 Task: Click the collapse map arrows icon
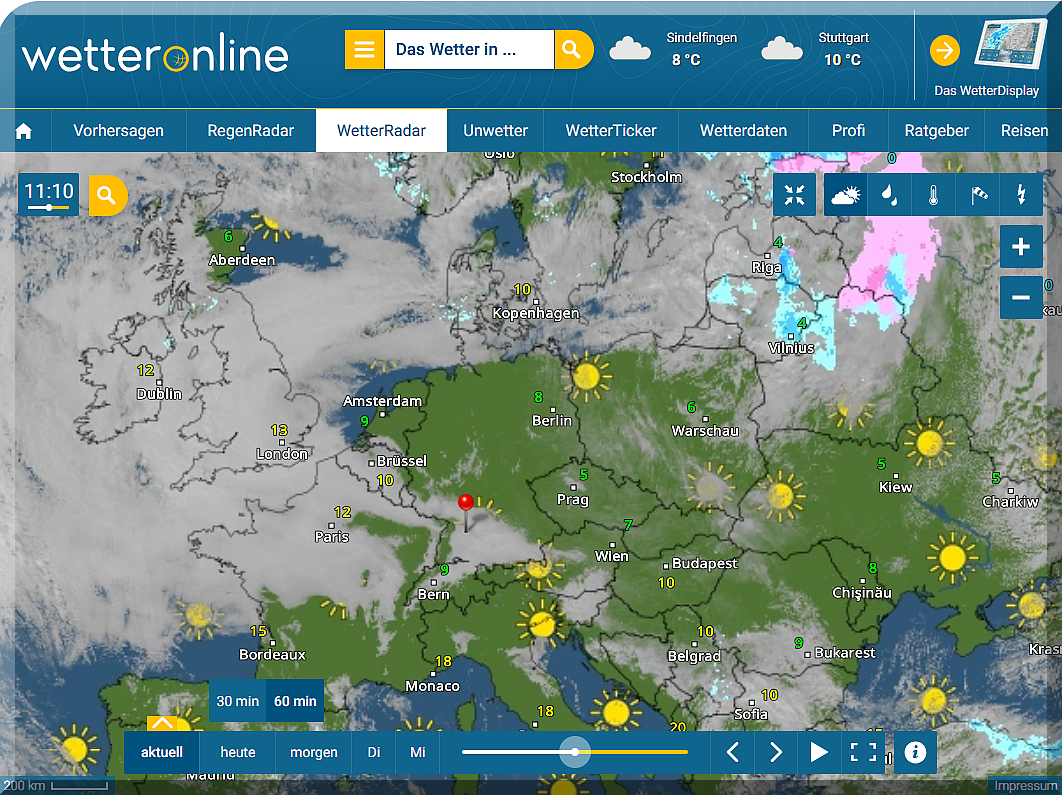tap(795, 196)
